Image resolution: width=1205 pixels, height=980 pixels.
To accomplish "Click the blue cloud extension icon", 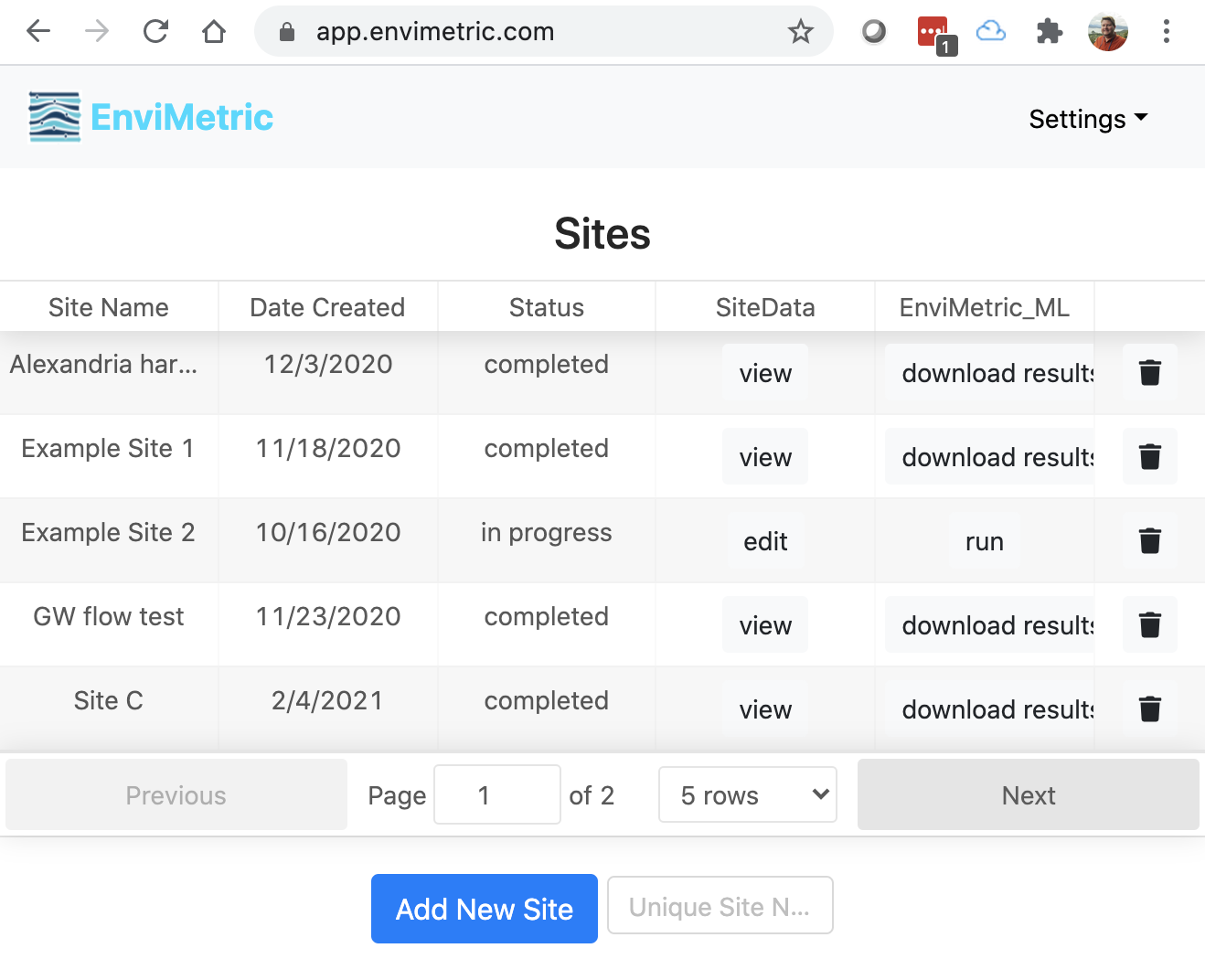I will click(x=991, y=32).
